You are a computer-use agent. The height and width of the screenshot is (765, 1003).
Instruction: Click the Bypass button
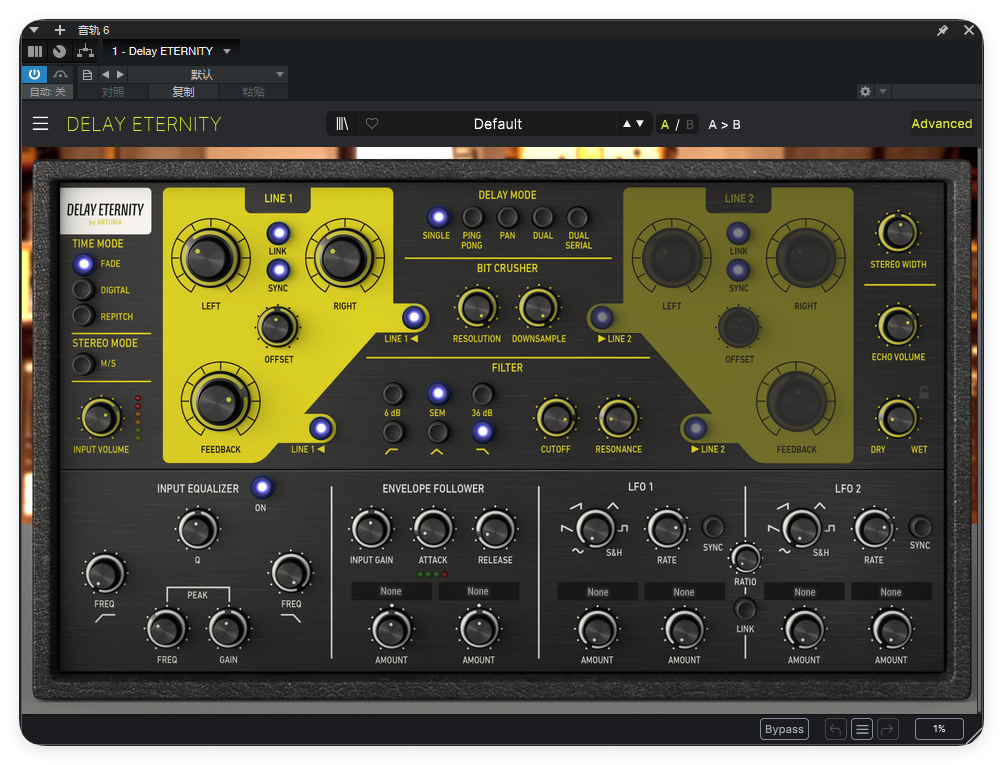point(784,729)
